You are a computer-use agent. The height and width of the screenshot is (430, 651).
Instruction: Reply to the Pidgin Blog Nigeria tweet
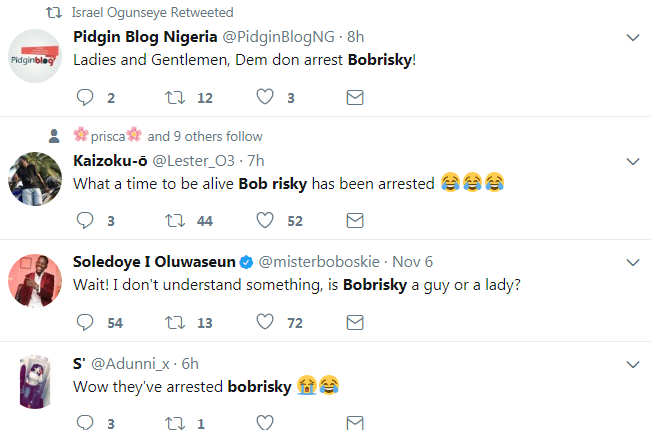(x=85, y=98)
